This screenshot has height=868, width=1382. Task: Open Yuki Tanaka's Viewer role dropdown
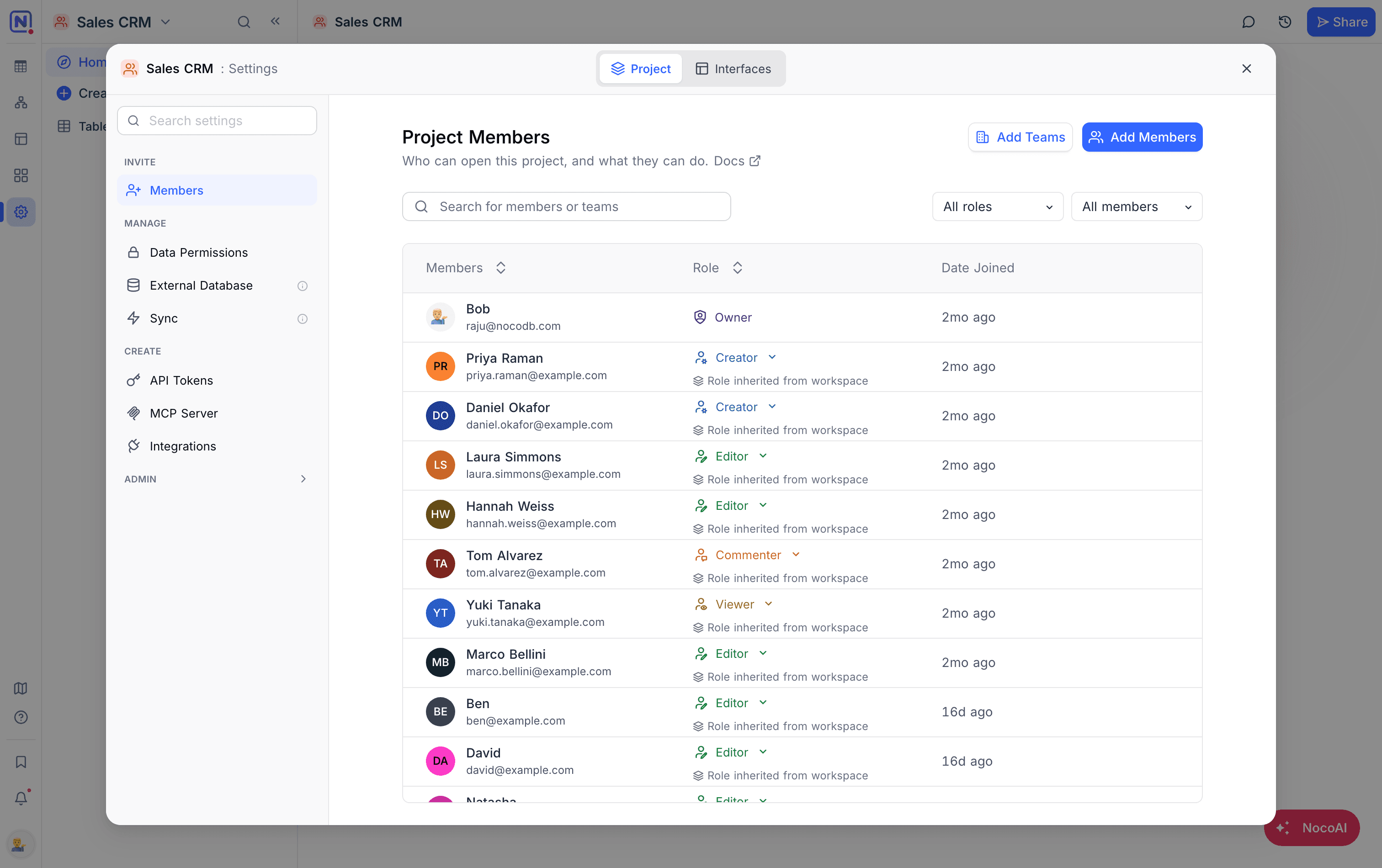[734, 604]
